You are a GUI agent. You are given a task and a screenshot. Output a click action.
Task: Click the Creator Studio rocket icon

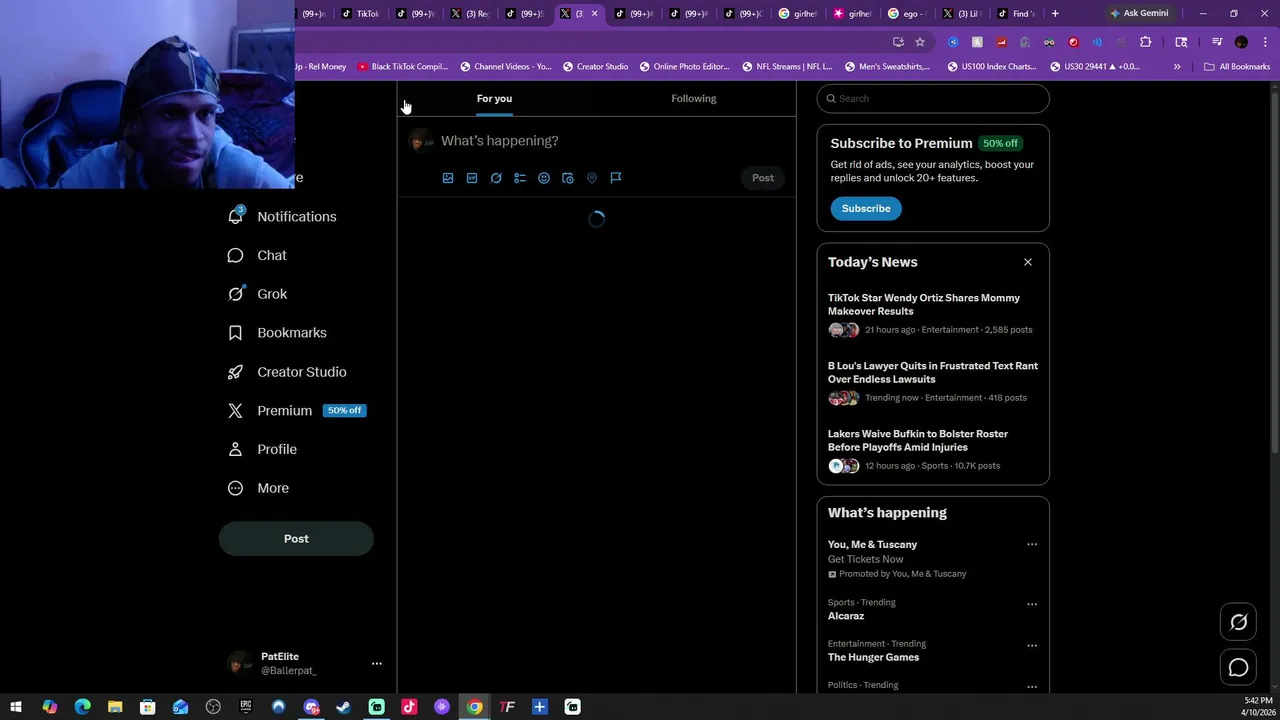(235, 372)
